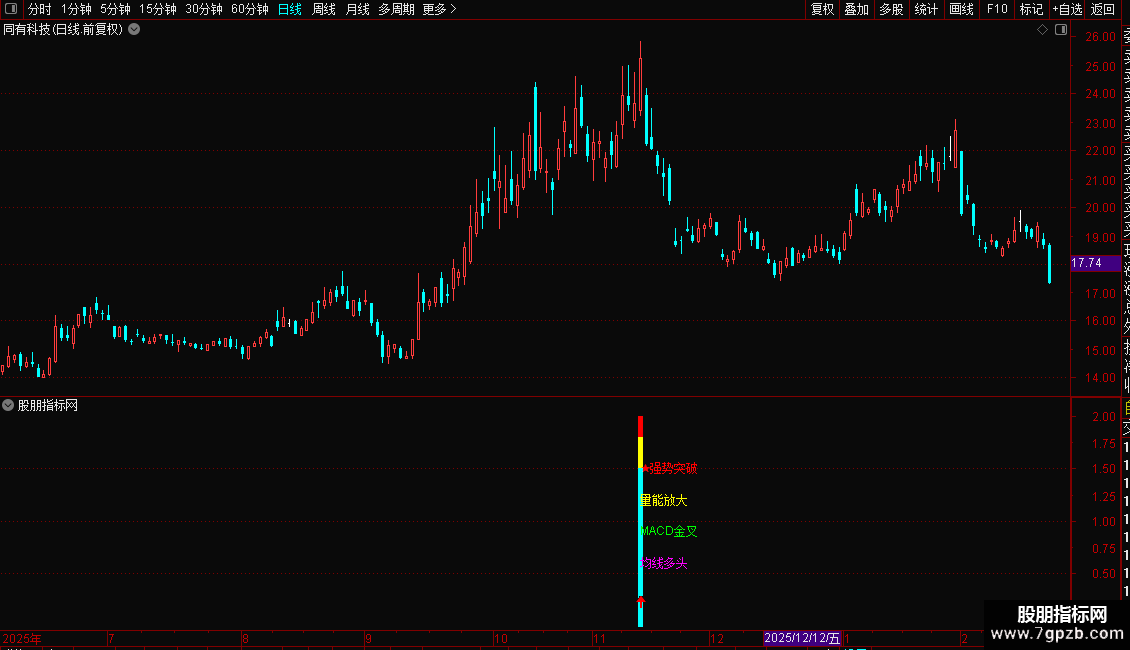Open the 复权 adjustment menu
The height and width of the screenshot is (650, 1130).
pyautogui.click(x=822, y=9)
